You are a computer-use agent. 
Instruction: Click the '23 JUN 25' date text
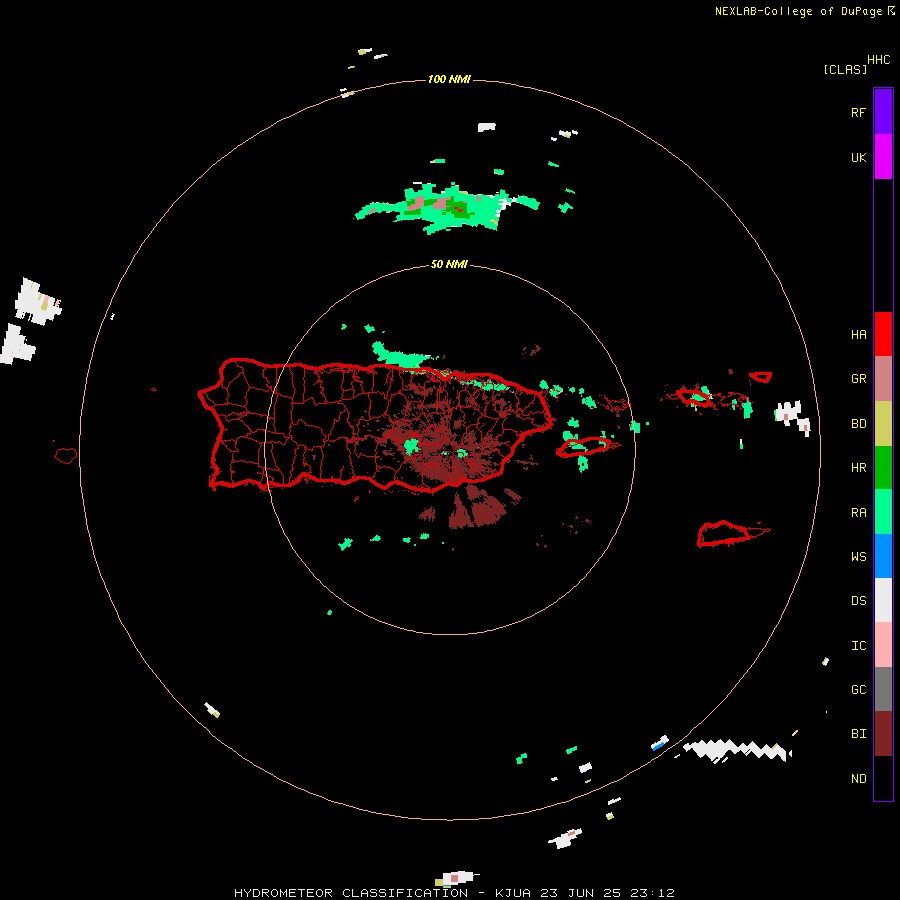click(581, 893)
